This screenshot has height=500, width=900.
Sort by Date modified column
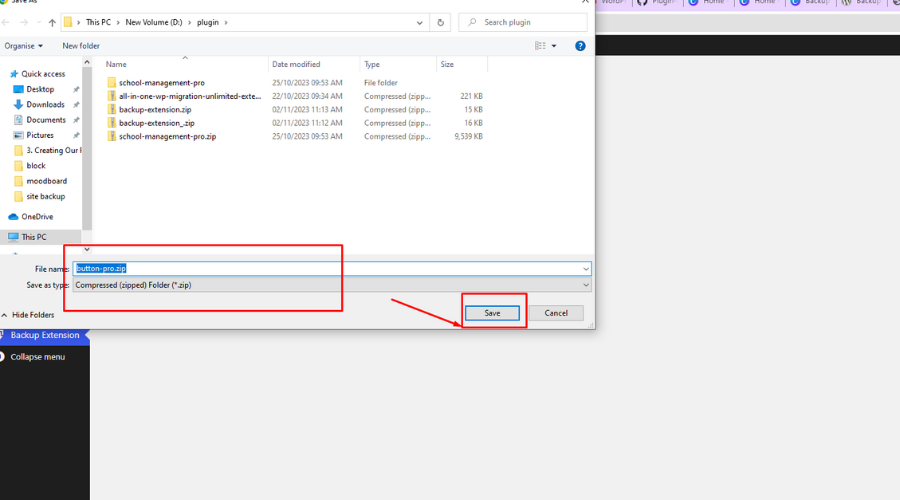[x=296, y=64]
